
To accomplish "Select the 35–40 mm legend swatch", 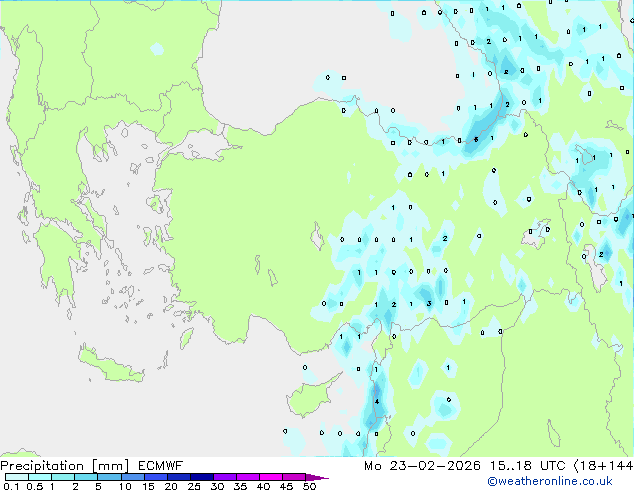I will coord(248,477).
